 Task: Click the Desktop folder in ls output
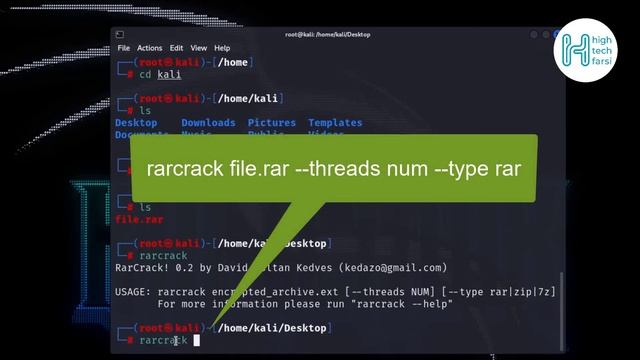pos(136,123)
